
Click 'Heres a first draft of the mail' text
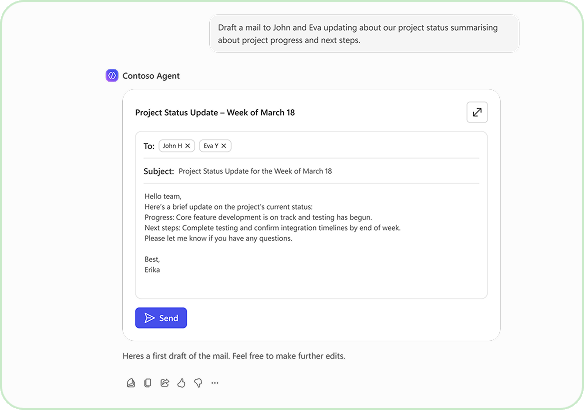(x=234, y=356)
